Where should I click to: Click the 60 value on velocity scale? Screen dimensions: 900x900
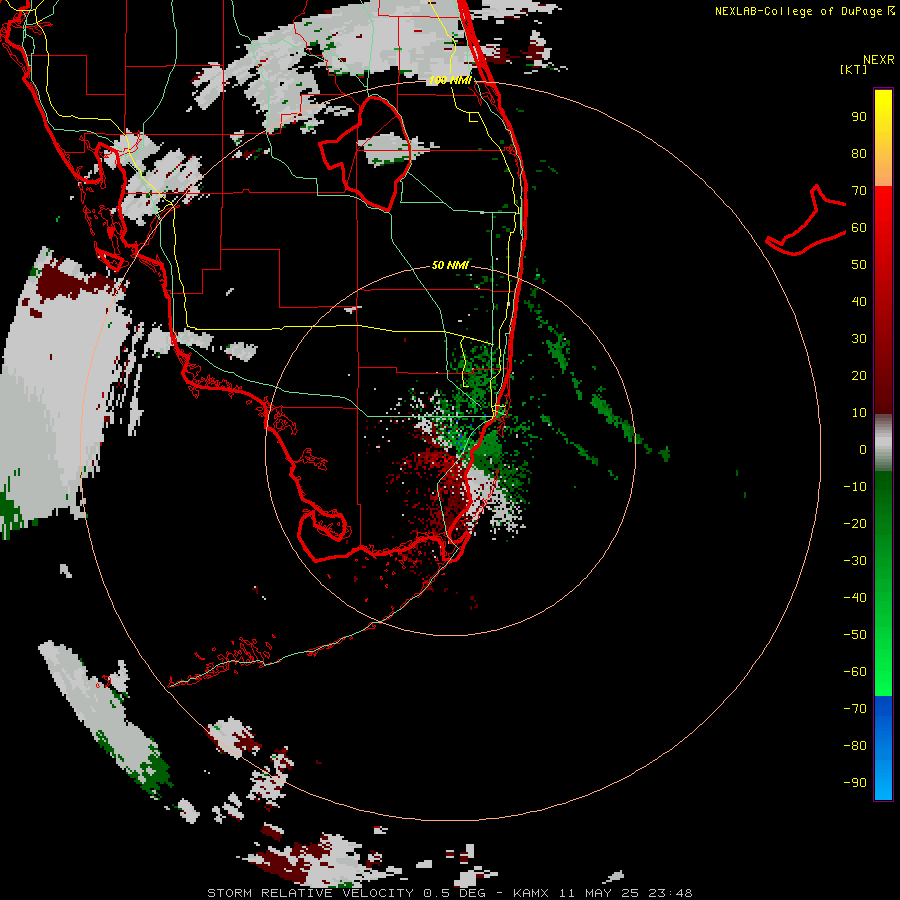859,228
